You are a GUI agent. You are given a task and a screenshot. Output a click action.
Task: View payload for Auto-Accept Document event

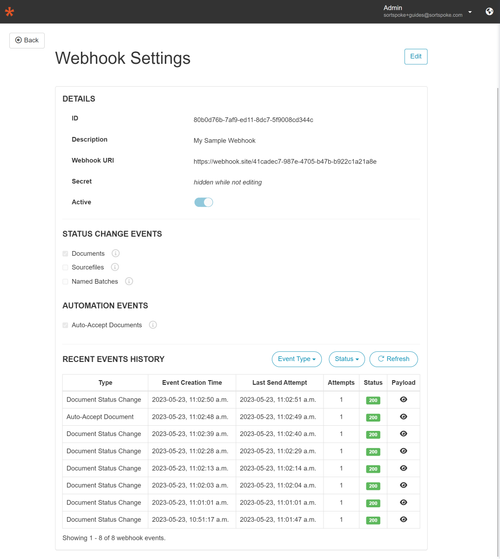tap(403, 417)
